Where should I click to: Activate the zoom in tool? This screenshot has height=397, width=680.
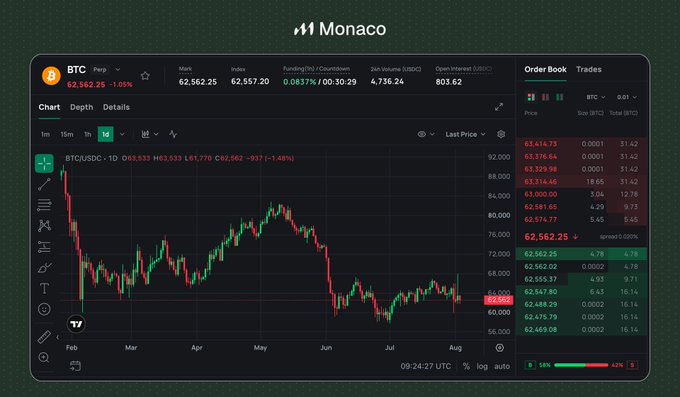(44, 358)
